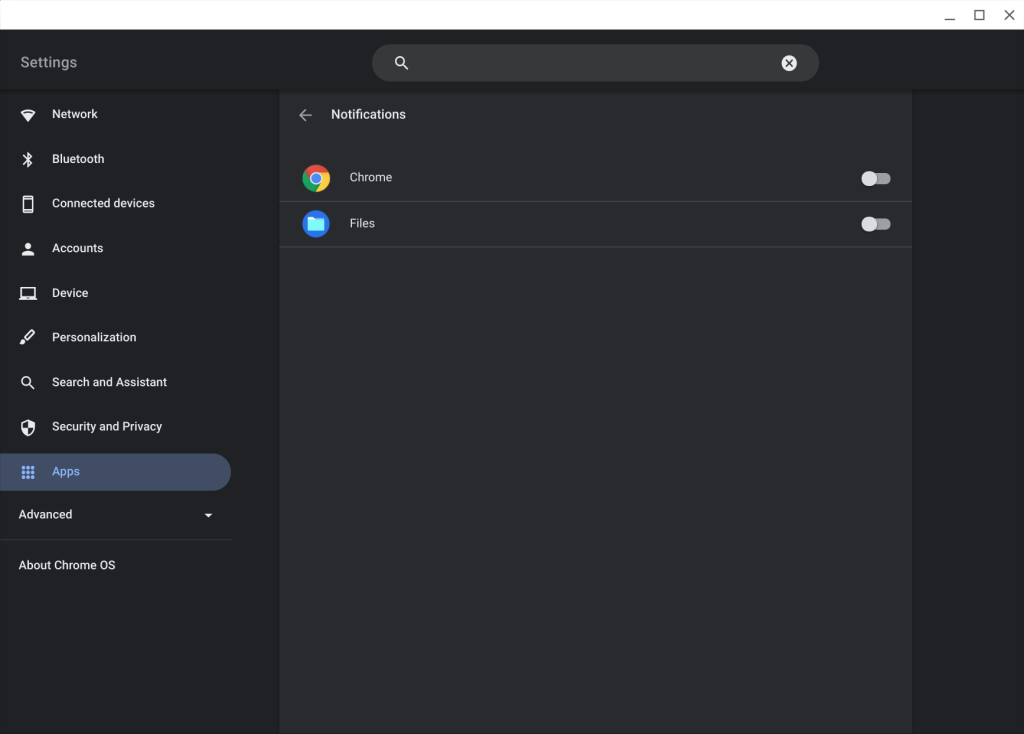Click the Network wifi icon
Image resolution: width=1024 pixels, height=734 pixels.
click(x=27, y=115)
